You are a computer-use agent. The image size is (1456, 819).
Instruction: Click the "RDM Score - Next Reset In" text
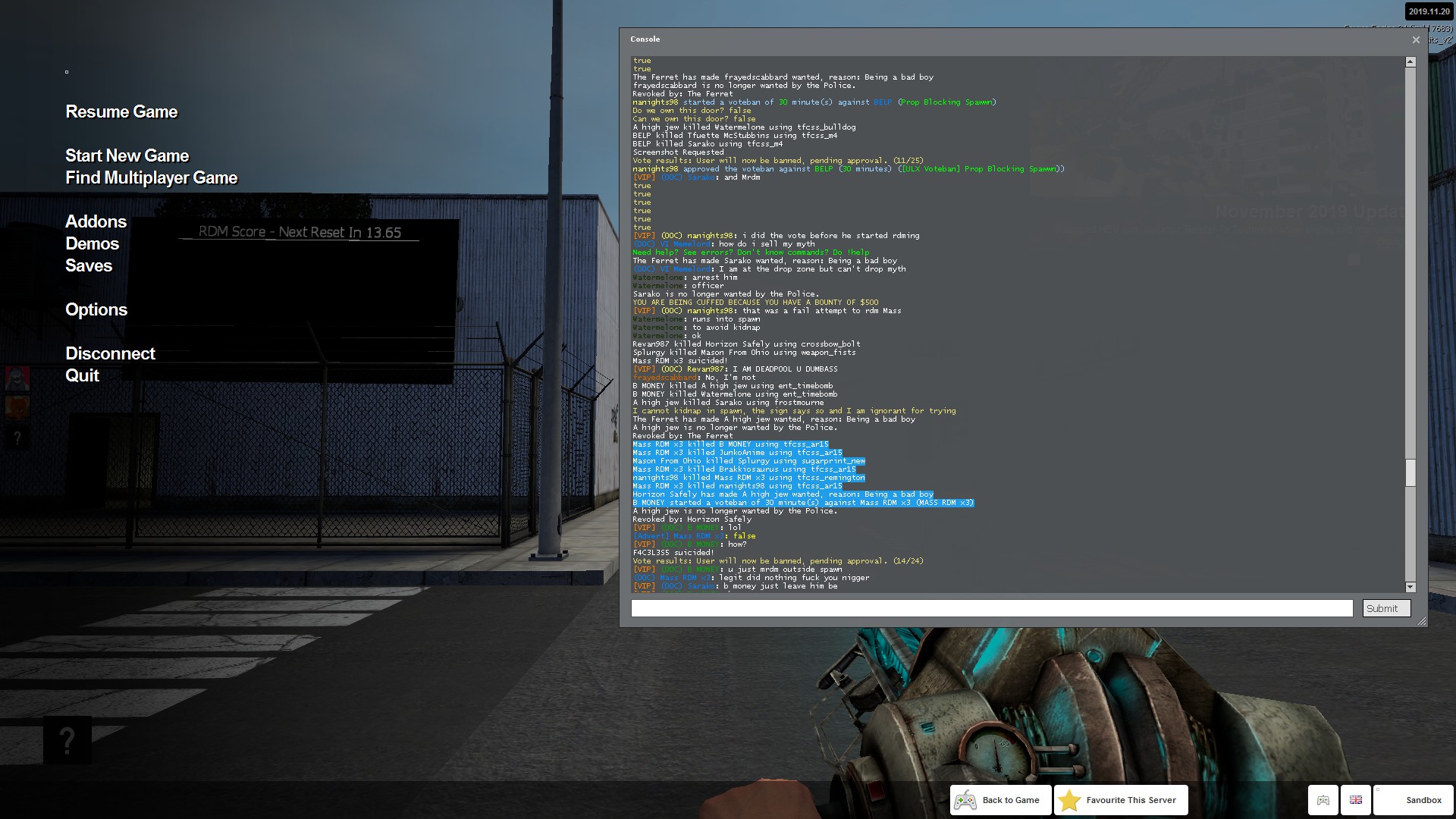coord(300,232)
